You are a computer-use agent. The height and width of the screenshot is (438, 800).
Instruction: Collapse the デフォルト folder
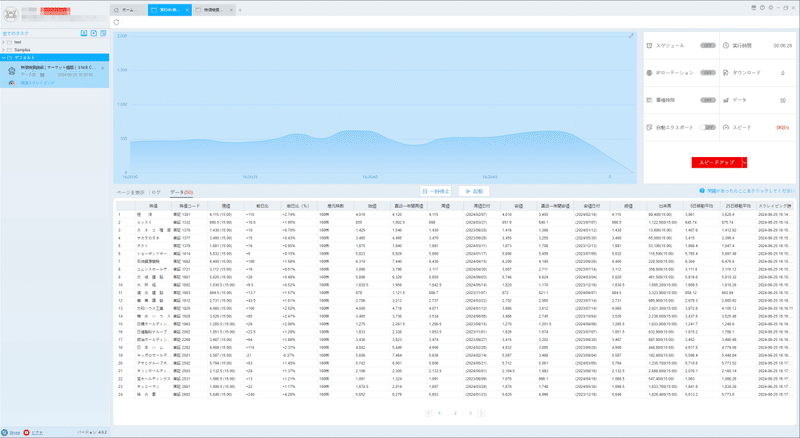click(x=4, y=58)
